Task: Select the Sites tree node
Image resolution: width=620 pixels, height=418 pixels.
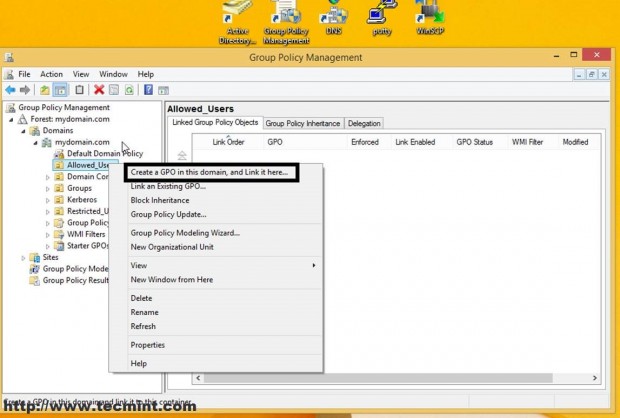Action: point(50,257)
